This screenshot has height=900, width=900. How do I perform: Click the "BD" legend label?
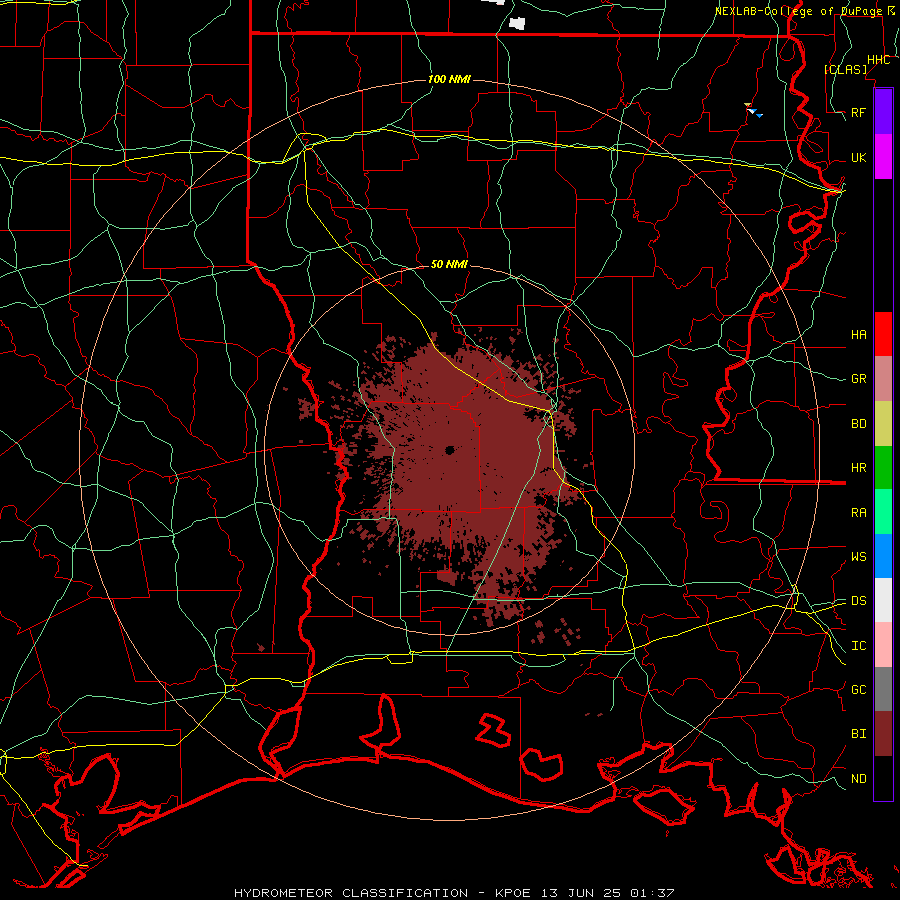(858, 424)
